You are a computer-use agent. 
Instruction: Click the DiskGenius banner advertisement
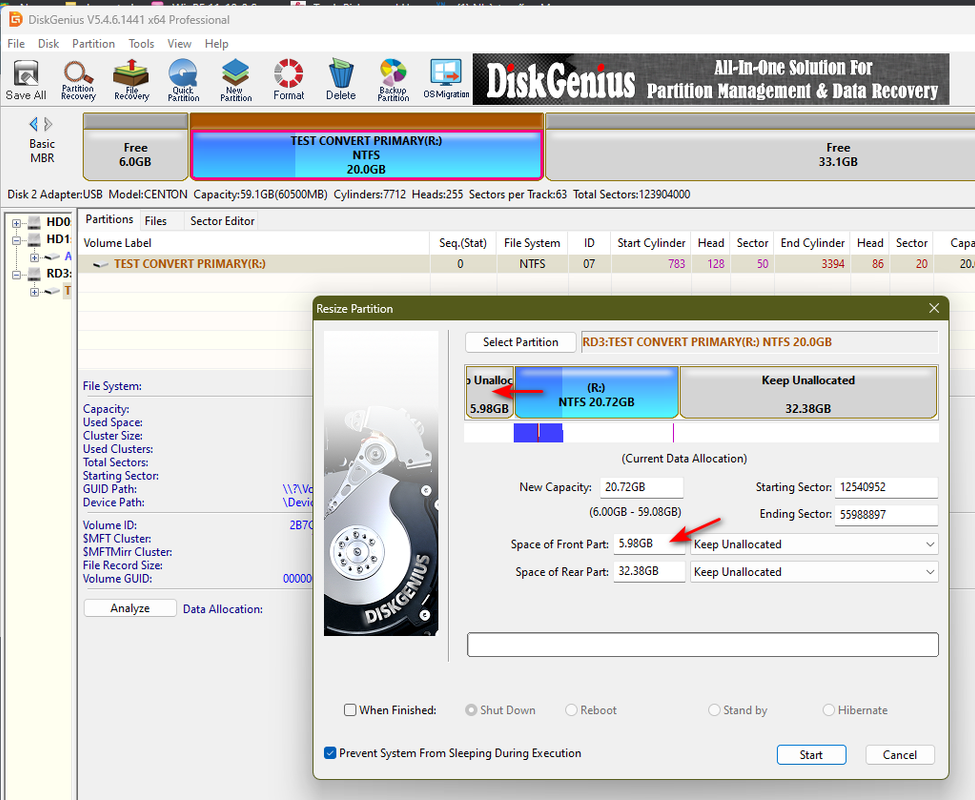click(x=711, y=79)
